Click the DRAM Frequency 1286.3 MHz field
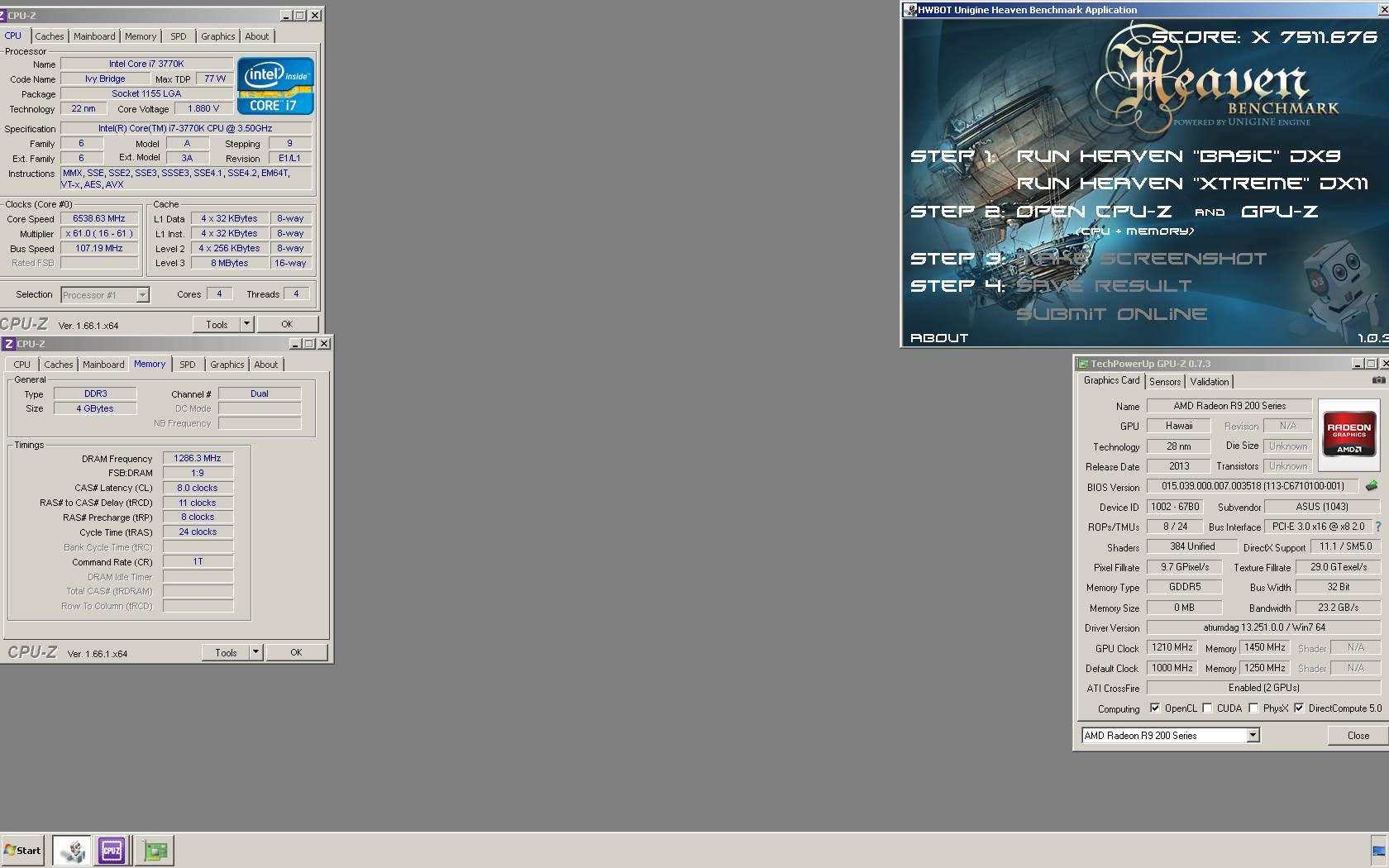 (x=198, y=458)
